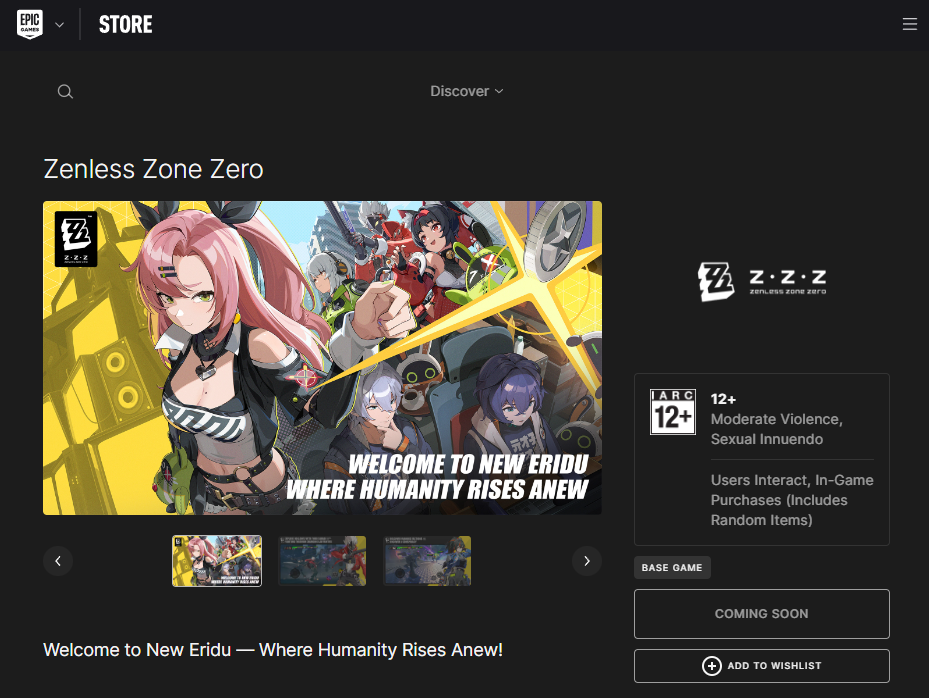Select the first carousel thumbnail

(216, 561)
